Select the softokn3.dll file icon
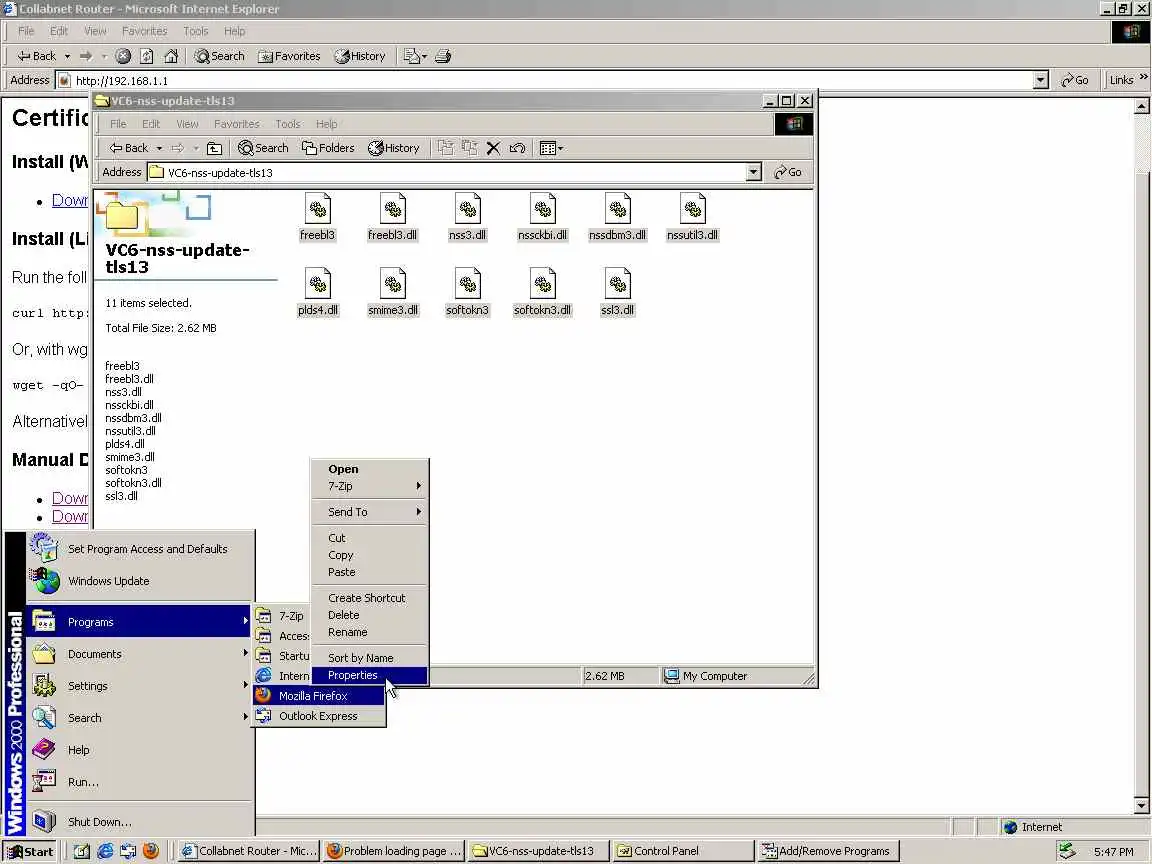The width and height of the screenshot is (1152, 864). pyautogui.click(x=542, y=284)
